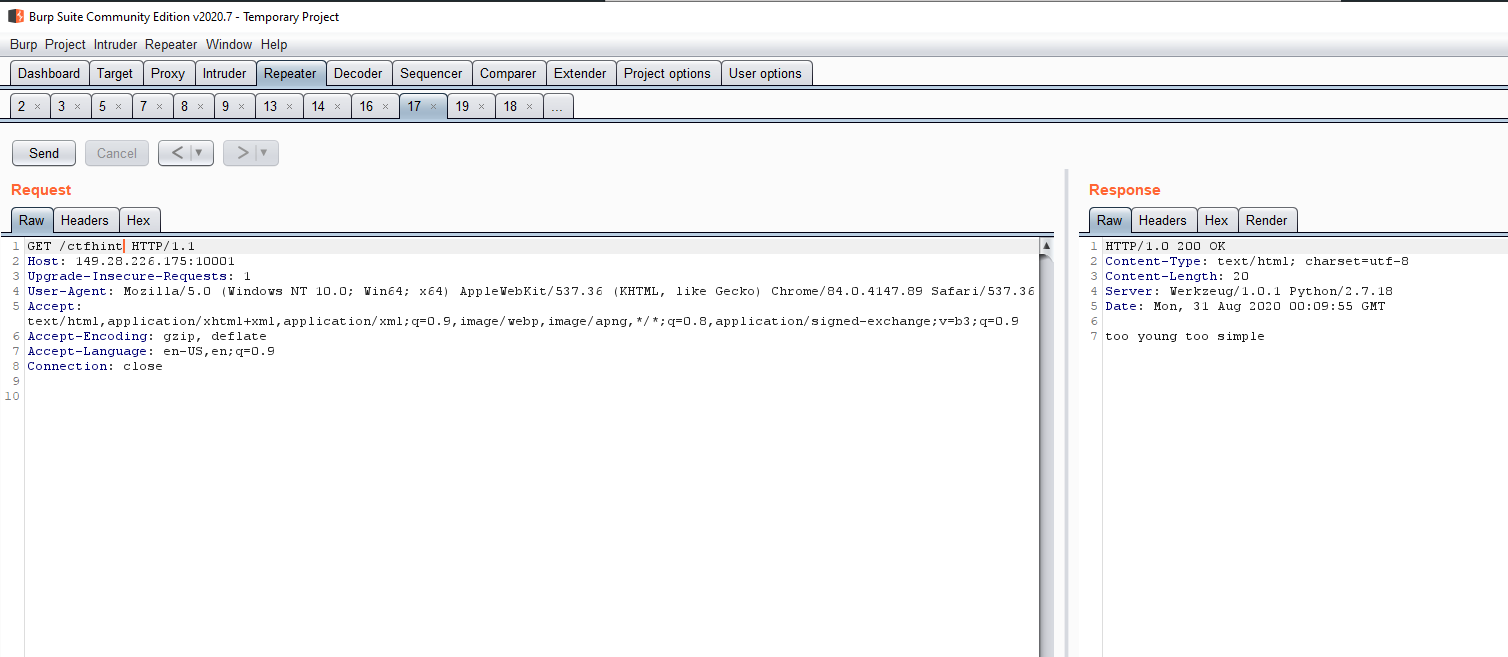
Task: Click the 'Connection: close' header line
Action: [x=95, y=366]
